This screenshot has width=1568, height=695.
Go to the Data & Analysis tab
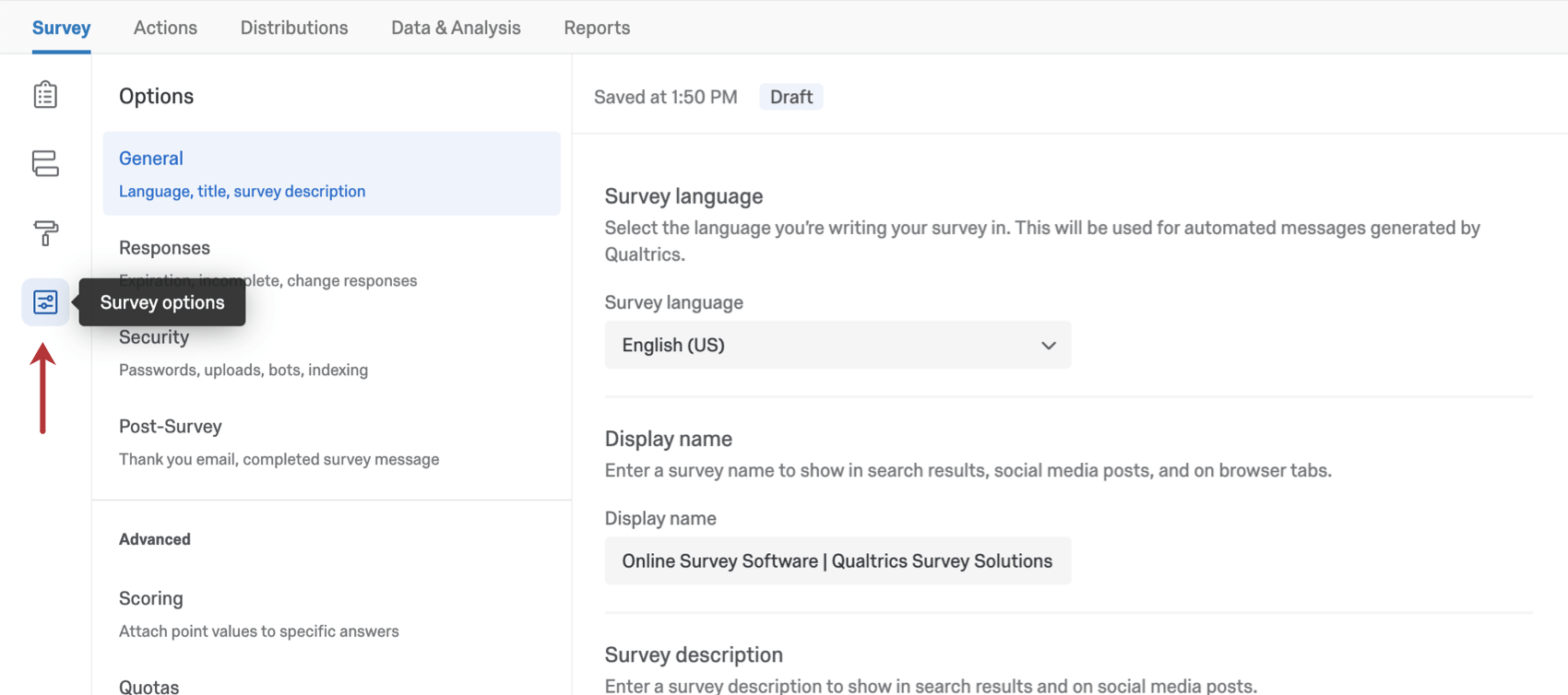click(456, 28)
